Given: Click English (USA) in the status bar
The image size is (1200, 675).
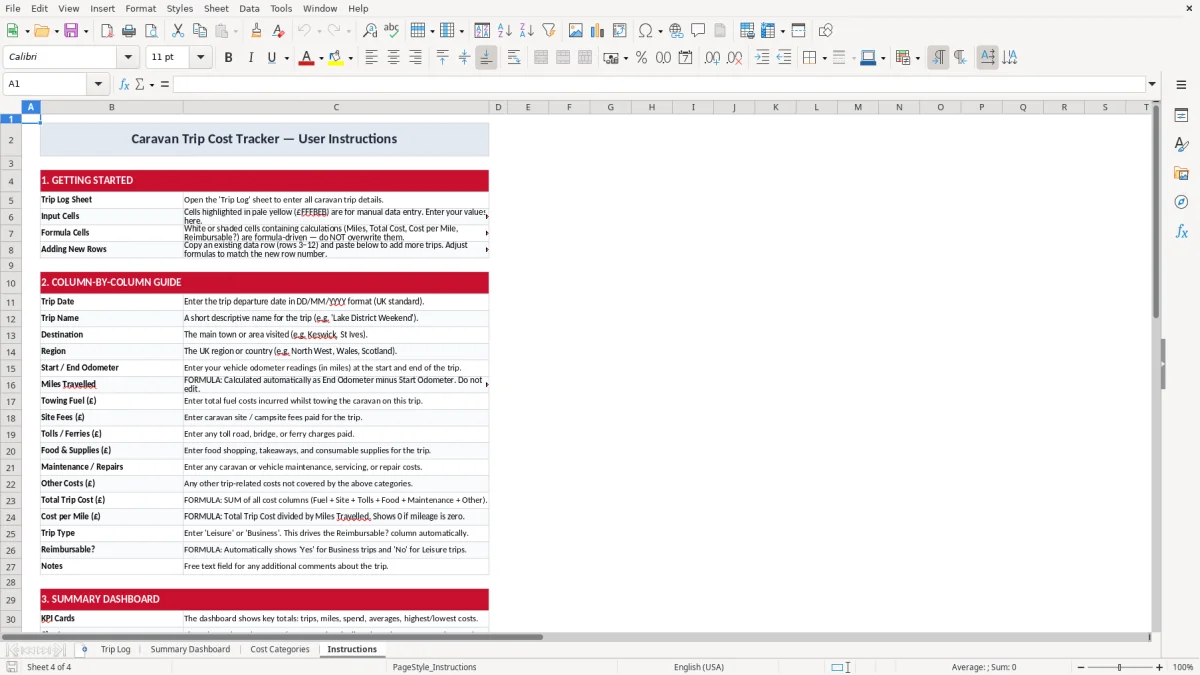Looking at the screenshot, I should (x=699, y=667).
